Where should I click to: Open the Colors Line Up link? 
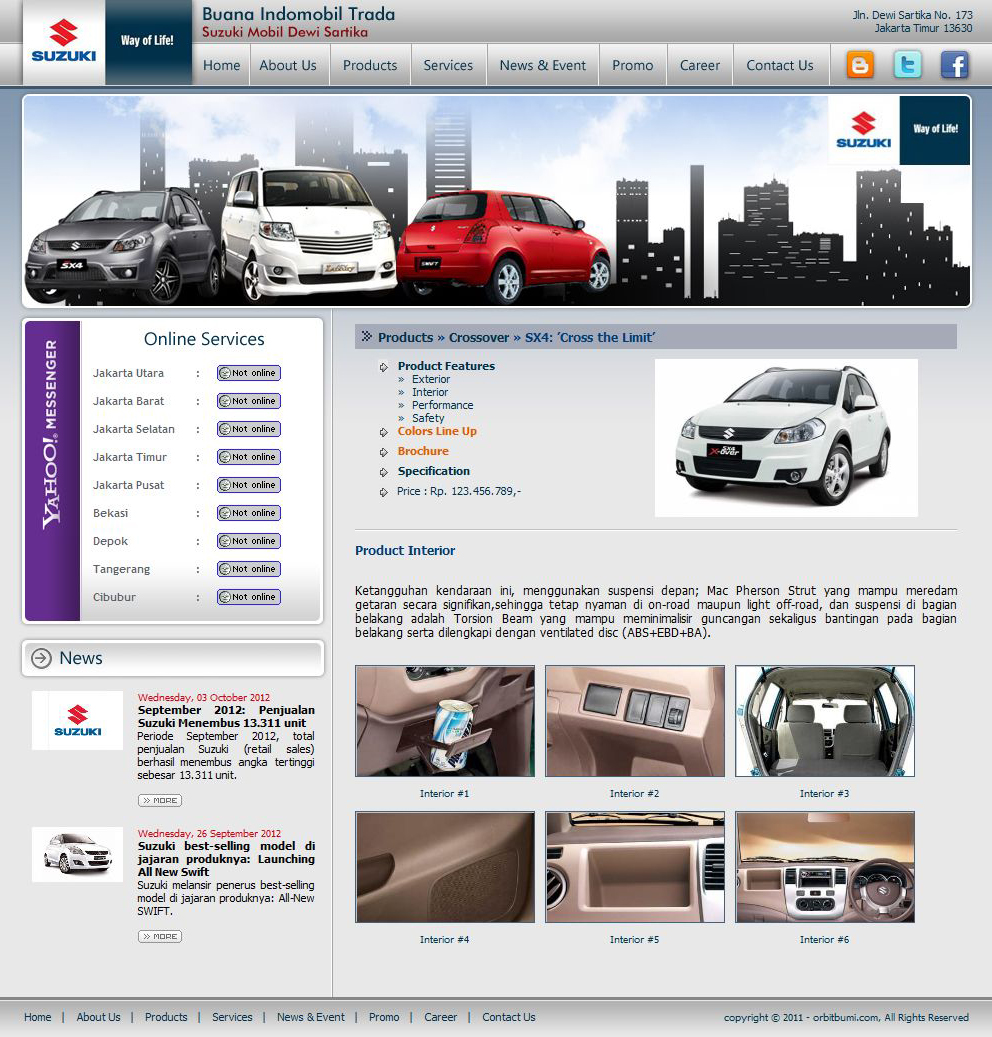point(437,431)
